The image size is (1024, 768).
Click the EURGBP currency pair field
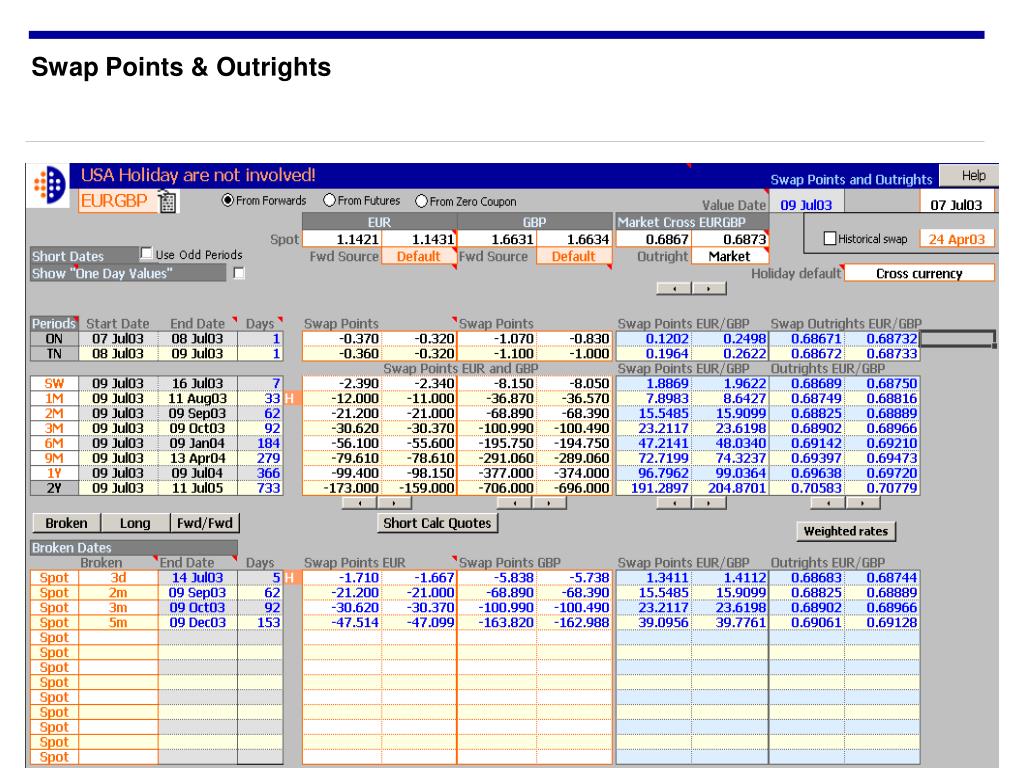(x=118, y=201)
